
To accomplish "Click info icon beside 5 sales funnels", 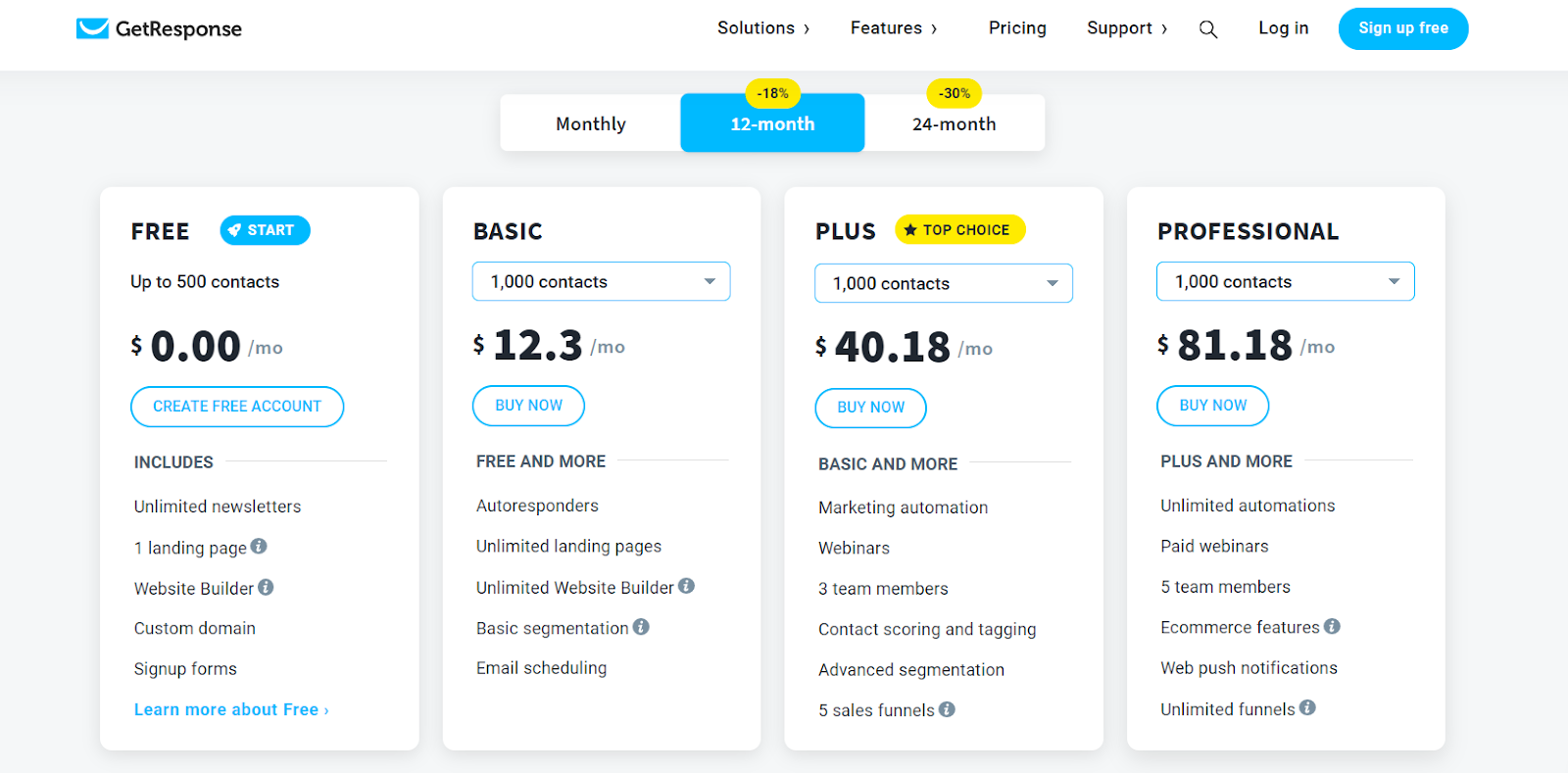I will click(947, 709).
